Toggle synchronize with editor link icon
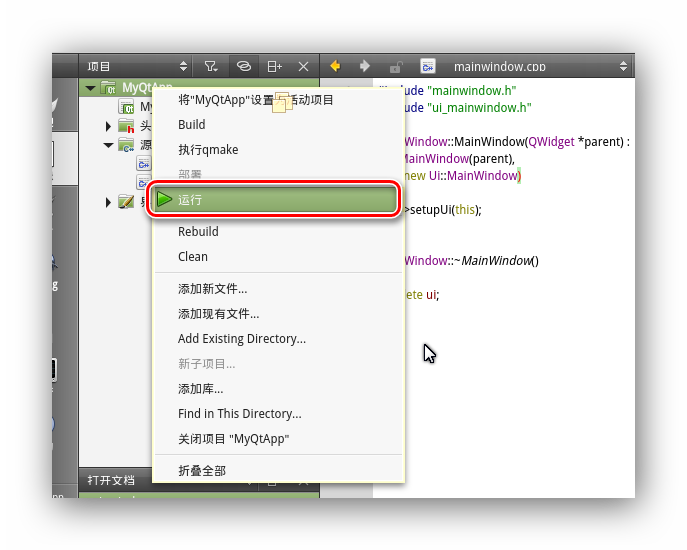The height and width of the screenshot is (550, 687). click(244, 66)
